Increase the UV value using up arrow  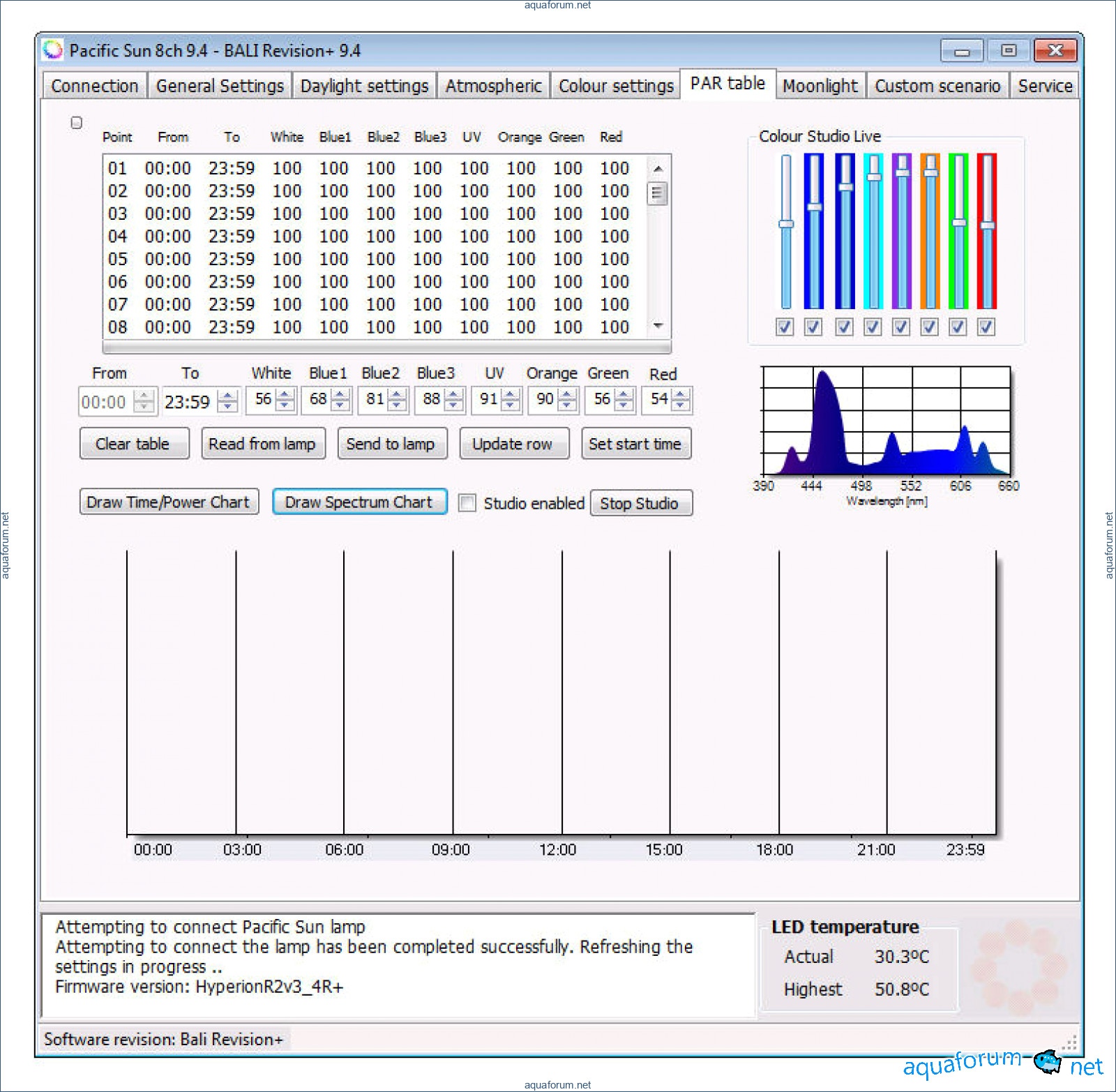511,395
